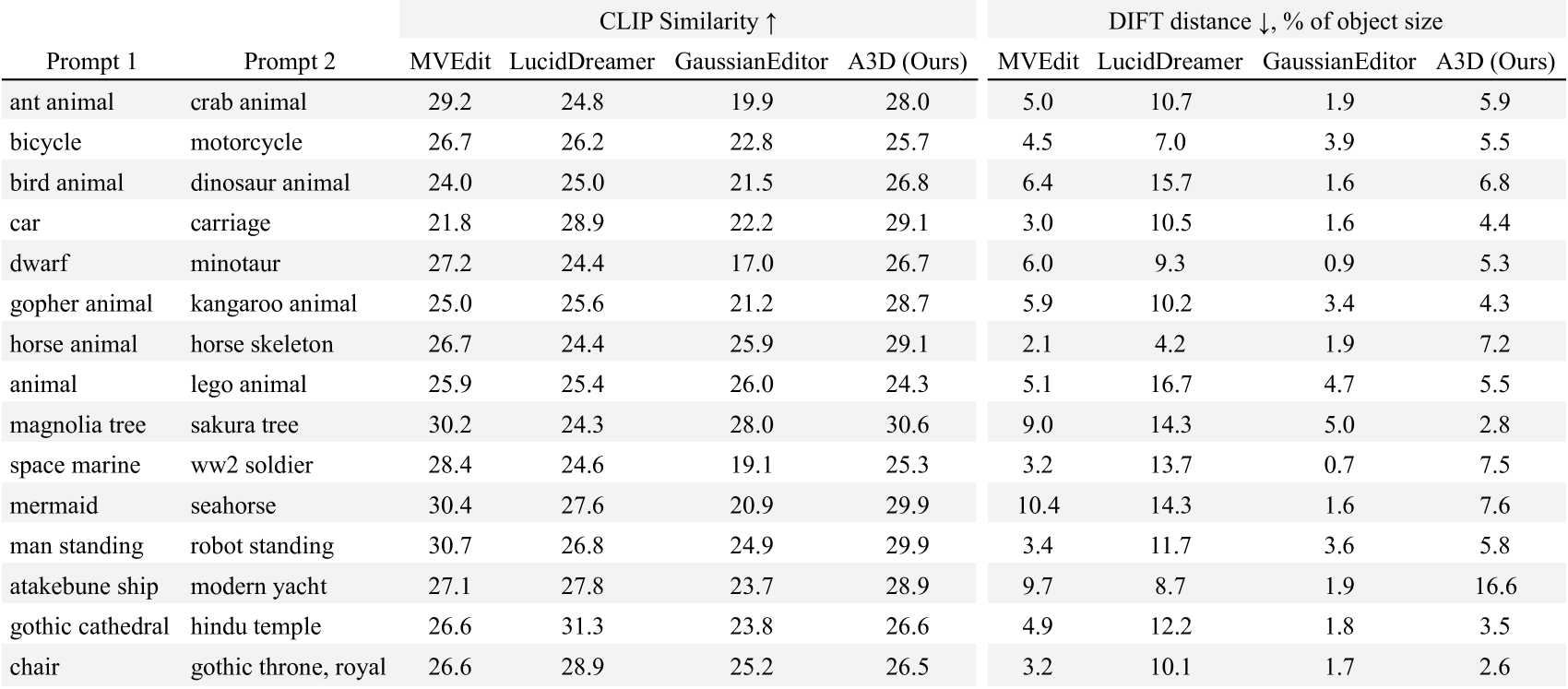Screen dimensions: 1568x689
Task: Click the GaussianEditor header under CLIP Similarity
Action: [x=752, y=62]
